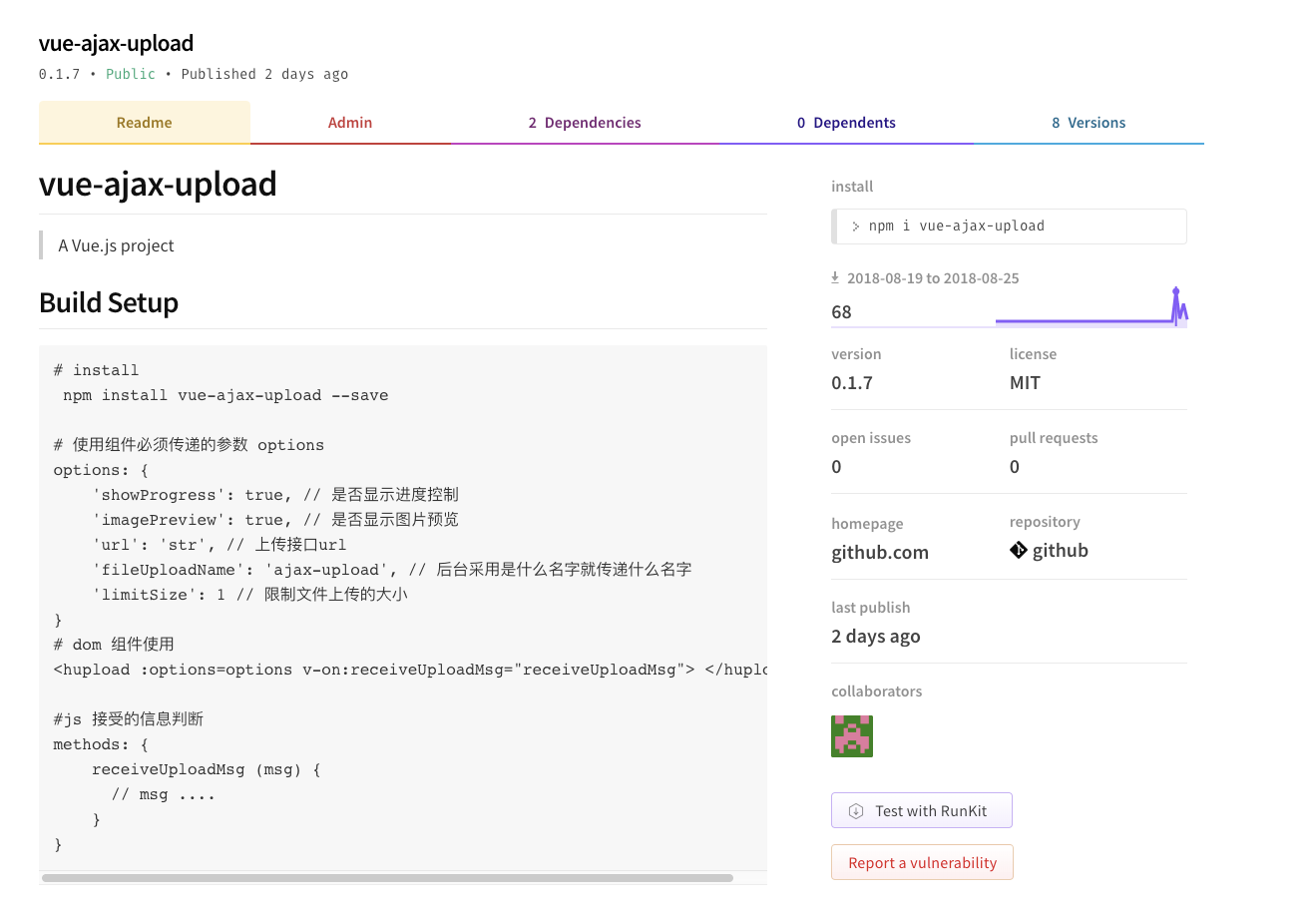Viewport: 1316px width, 912px height.
Task: Click the 'imagePreview' option line in code
Action: 275,520
